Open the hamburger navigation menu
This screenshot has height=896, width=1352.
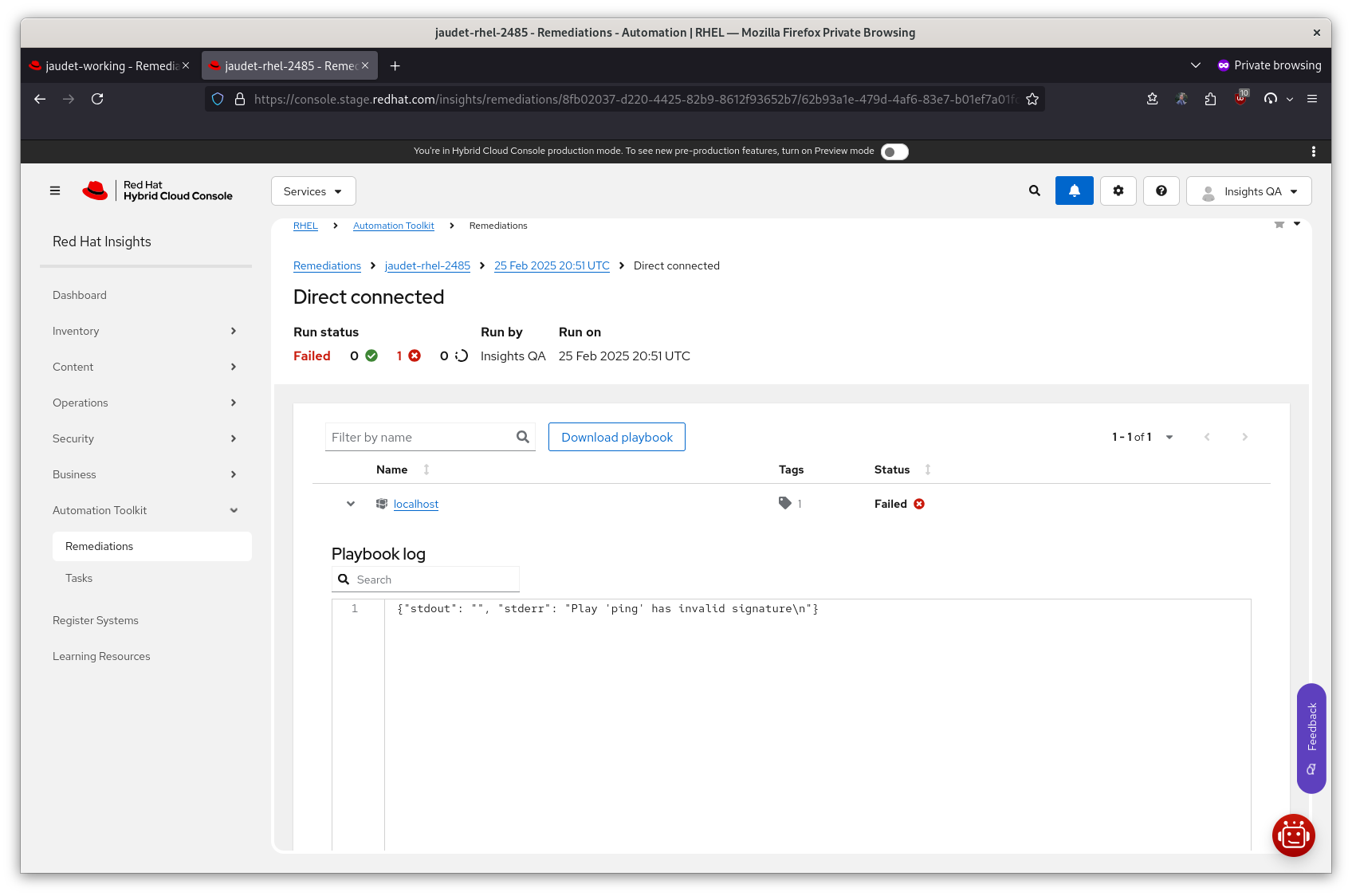pyautogui.click(x=55, y=191)
